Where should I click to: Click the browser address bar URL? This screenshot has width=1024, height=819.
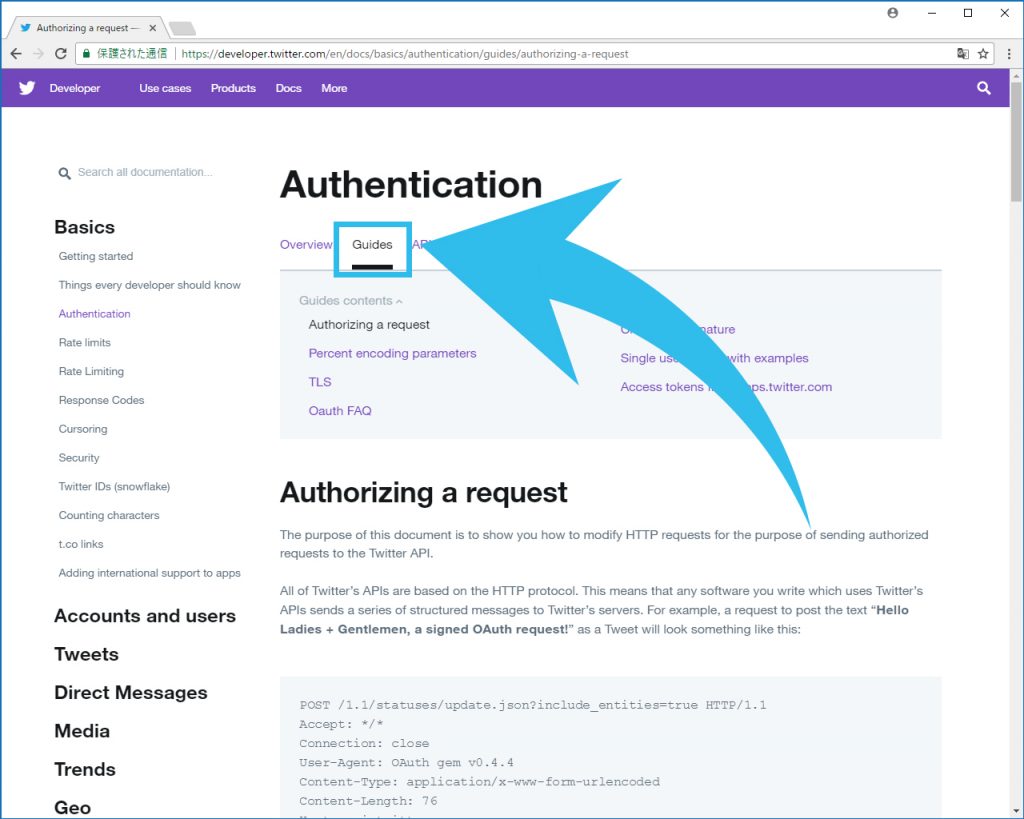[x=405, y=54]
